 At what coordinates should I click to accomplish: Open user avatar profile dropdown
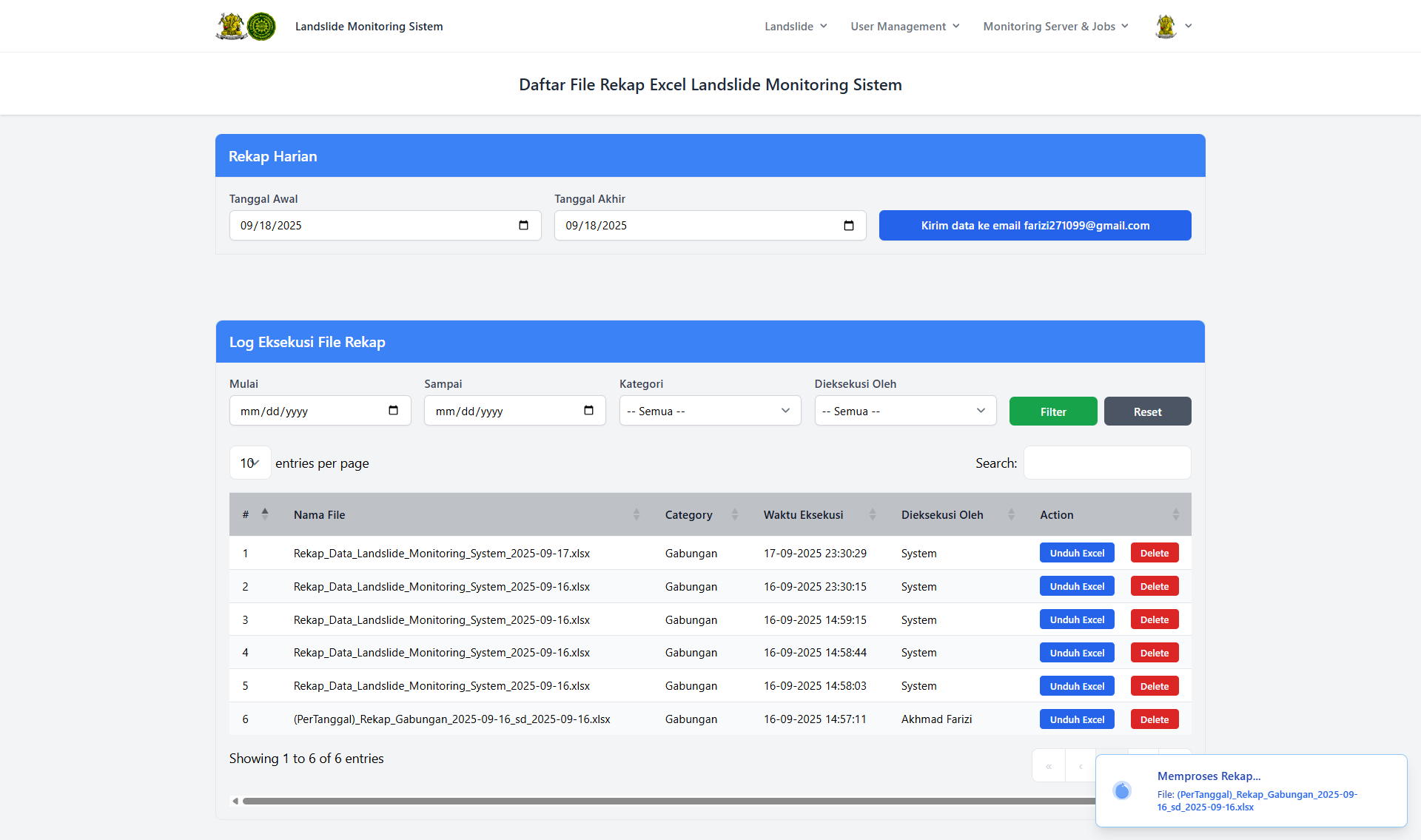point(1173,26)
